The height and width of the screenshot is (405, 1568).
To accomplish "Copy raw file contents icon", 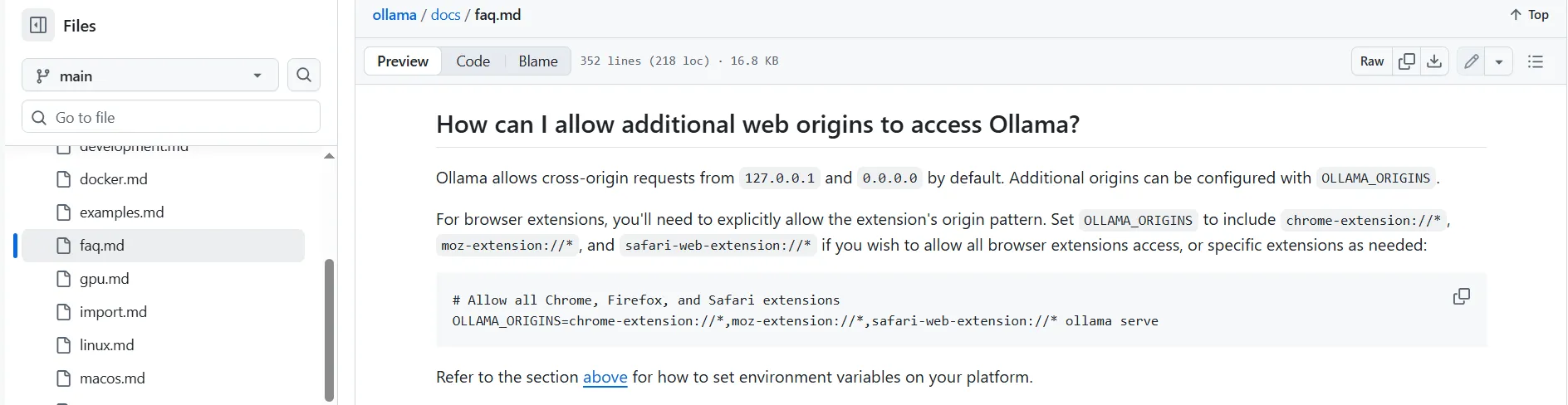I will click(1407, 61).
